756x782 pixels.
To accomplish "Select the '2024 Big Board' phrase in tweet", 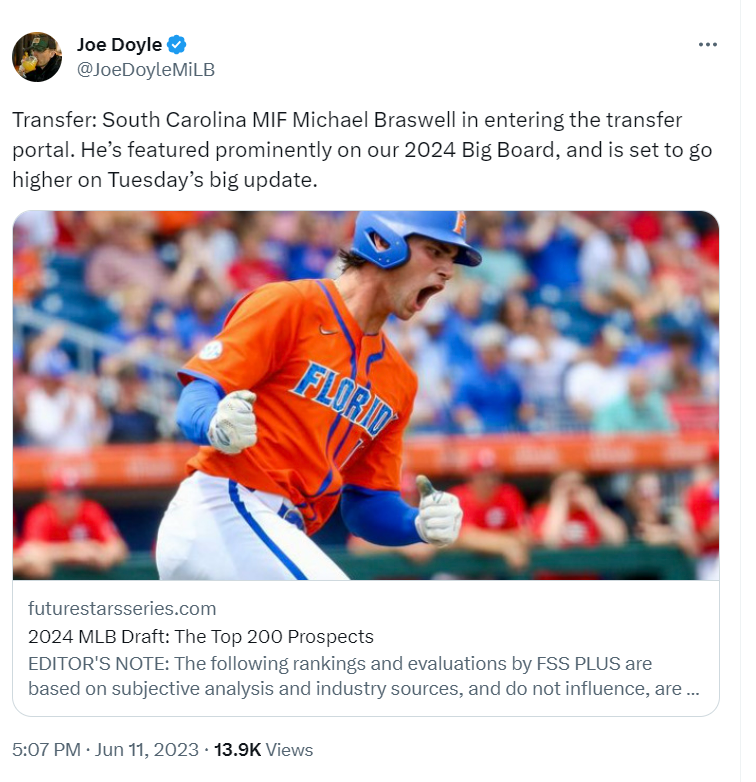I will point(479,150).
